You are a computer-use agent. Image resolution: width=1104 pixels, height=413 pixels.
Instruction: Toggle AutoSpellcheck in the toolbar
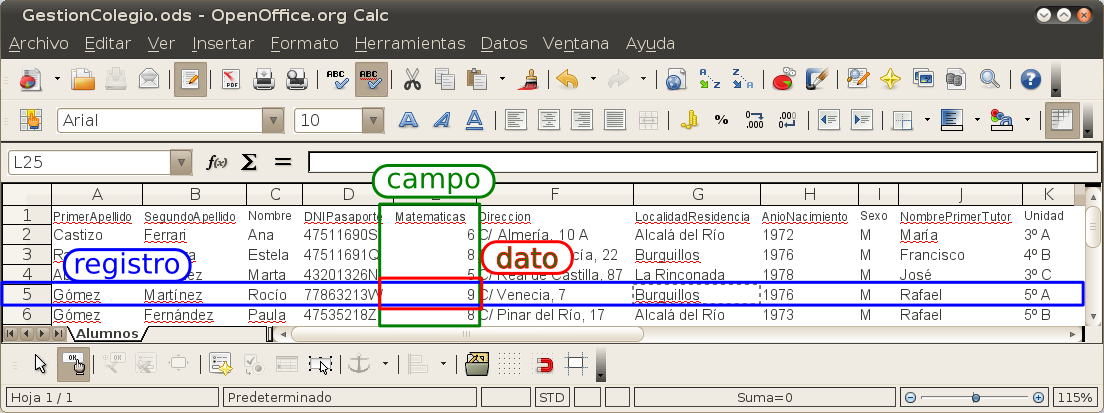(370, 80)
